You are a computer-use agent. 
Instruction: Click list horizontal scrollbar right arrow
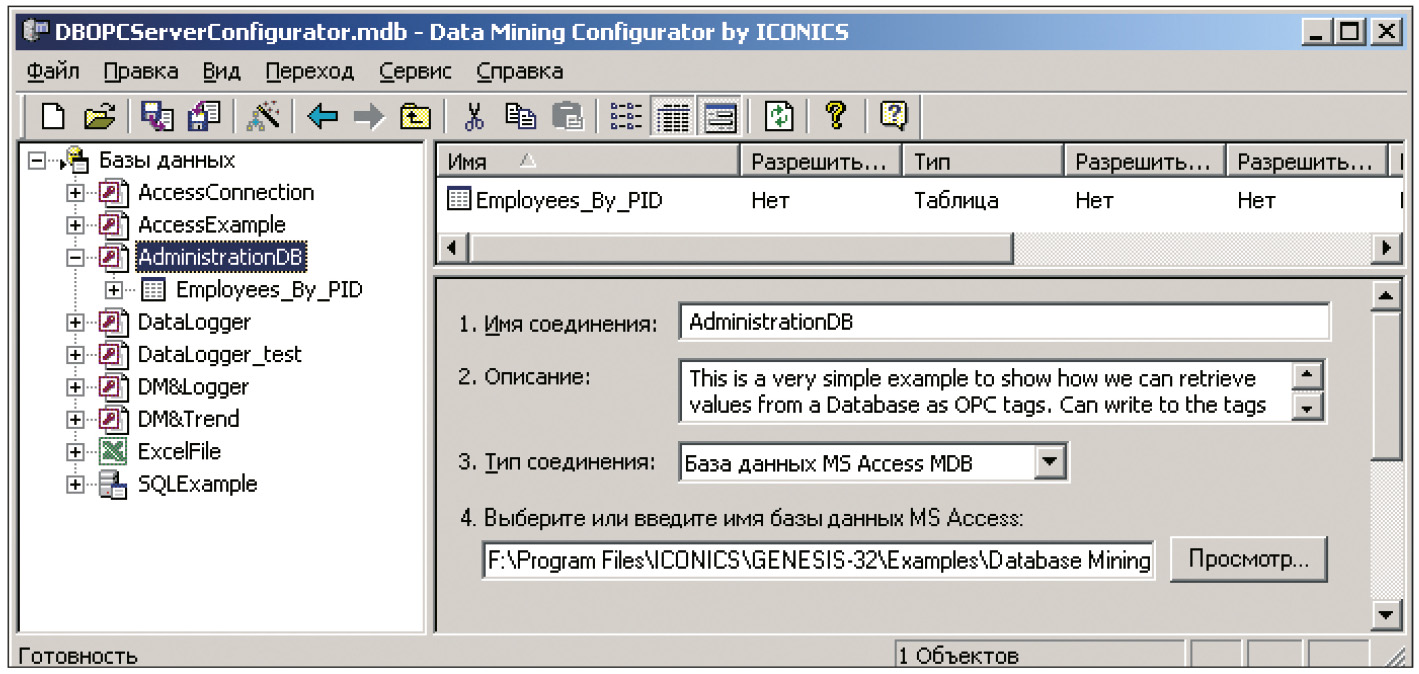pos(1386,247)
